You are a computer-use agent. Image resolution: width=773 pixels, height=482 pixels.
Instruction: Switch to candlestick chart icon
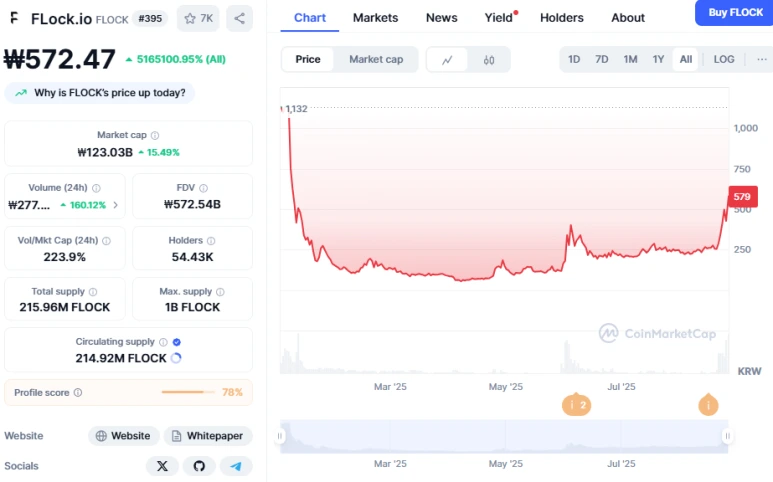tap(489, 60)
